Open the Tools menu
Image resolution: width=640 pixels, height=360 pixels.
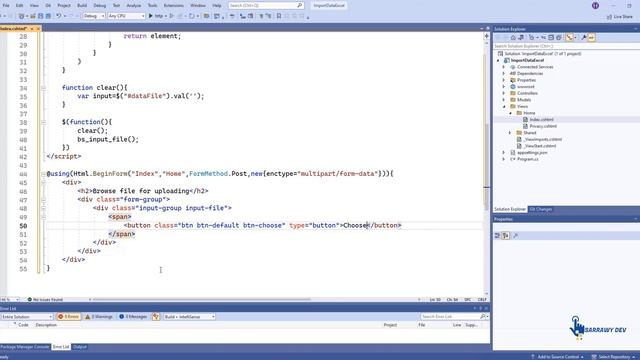pyautogui.click(x=152, y=5)
